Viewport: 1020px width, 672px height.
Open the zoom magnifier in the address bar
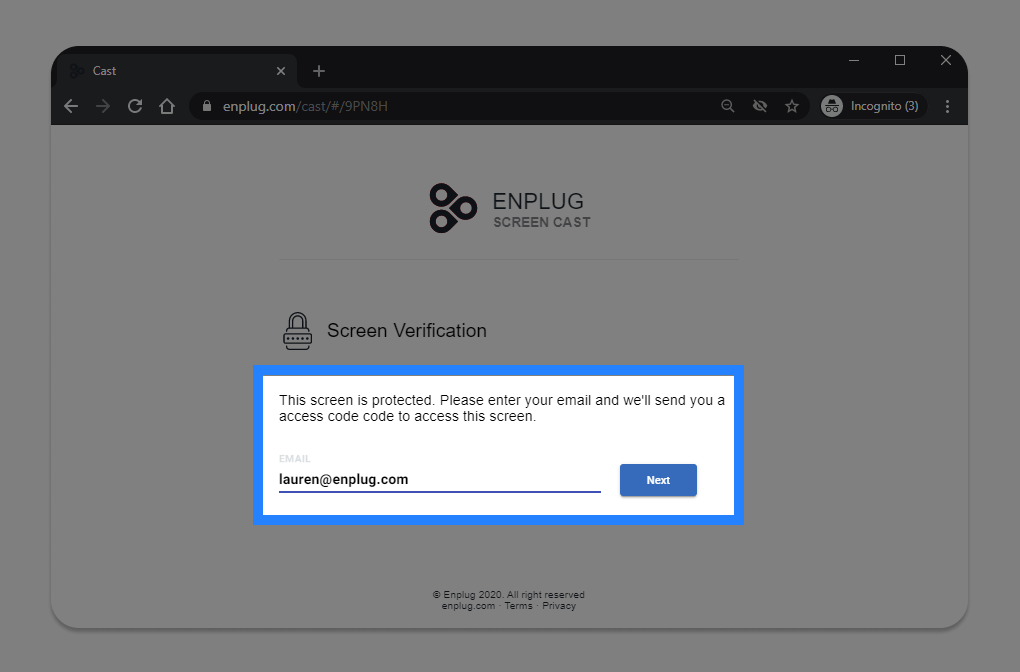pos(728,106)
